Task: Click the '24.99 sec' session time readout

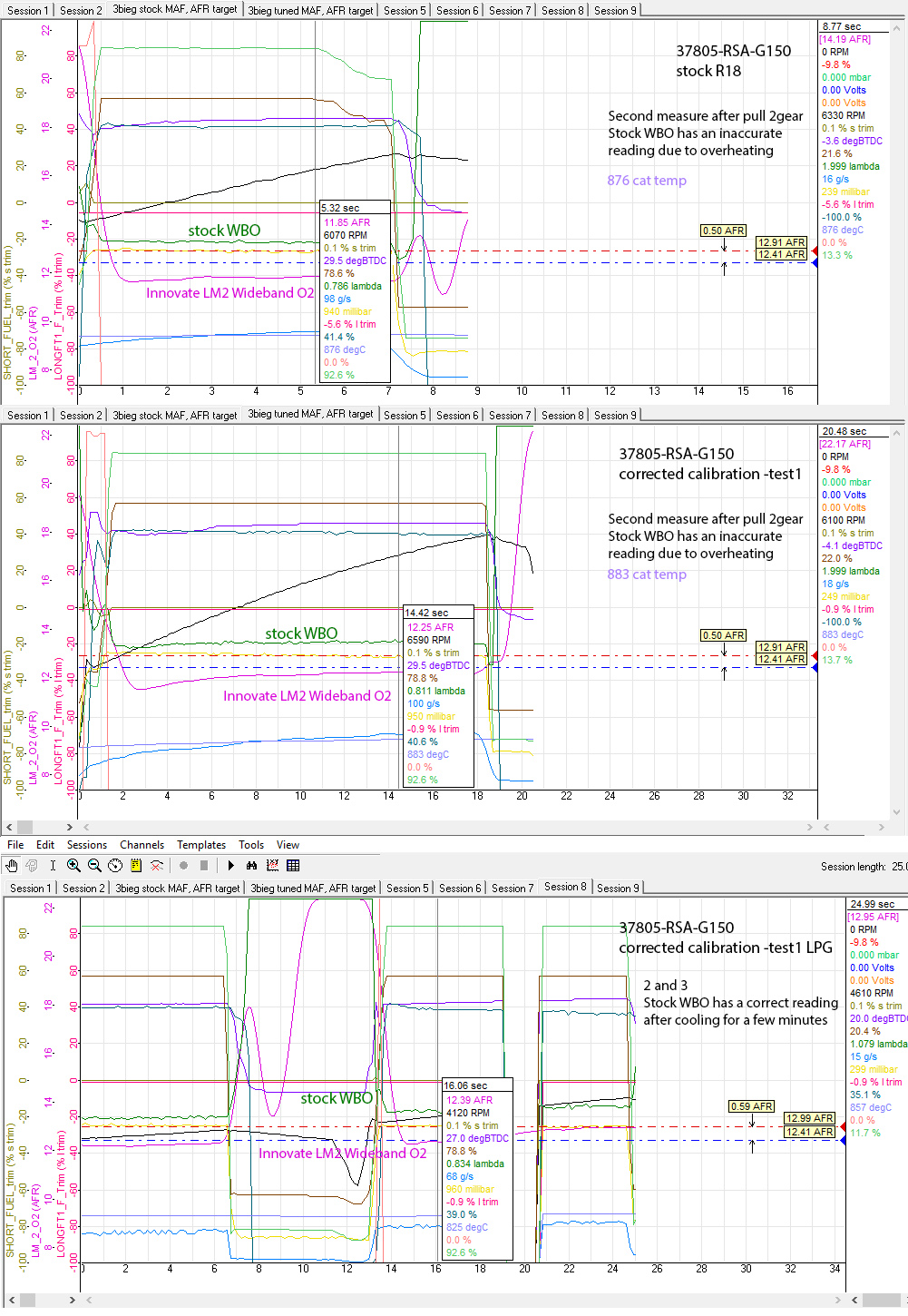Action: click(873, 905)
